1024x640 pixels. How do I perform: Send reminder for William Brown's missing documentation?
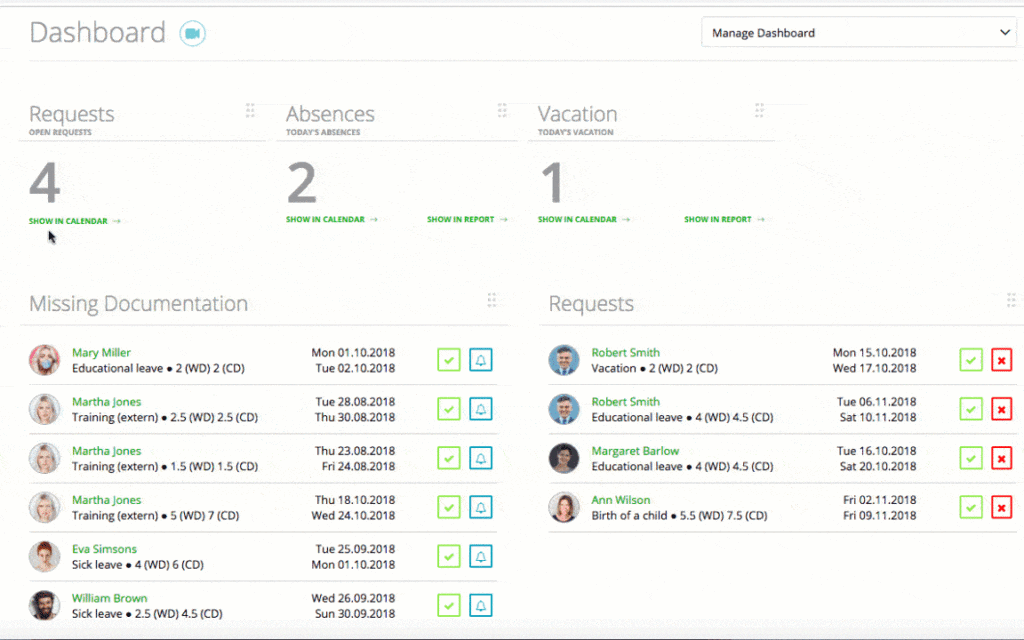(x=481, y=605)
